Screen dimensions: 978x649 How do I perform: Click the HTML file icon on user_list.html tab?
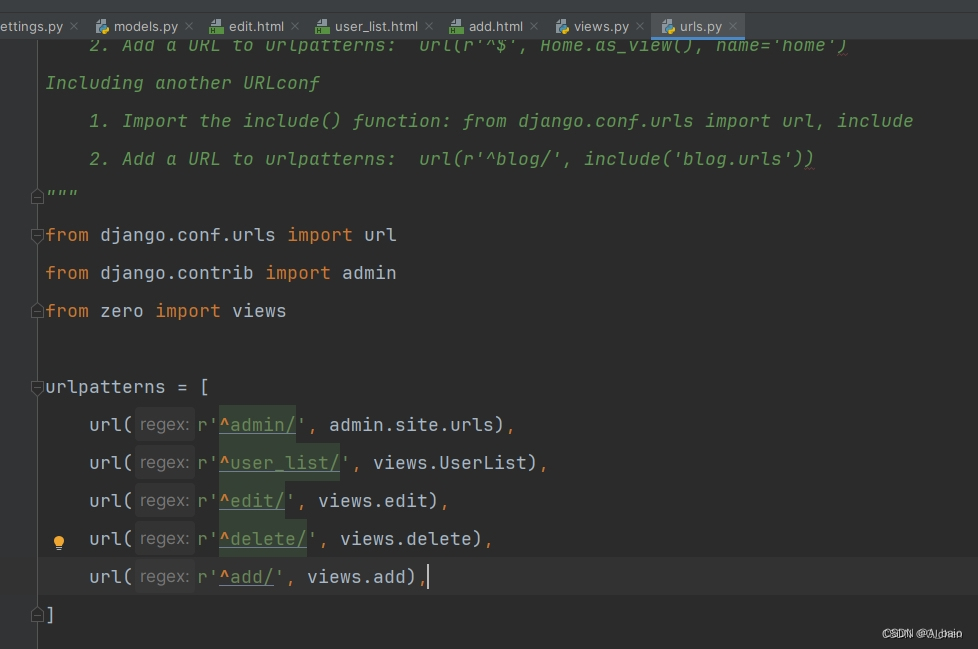(x=322, y=27)
